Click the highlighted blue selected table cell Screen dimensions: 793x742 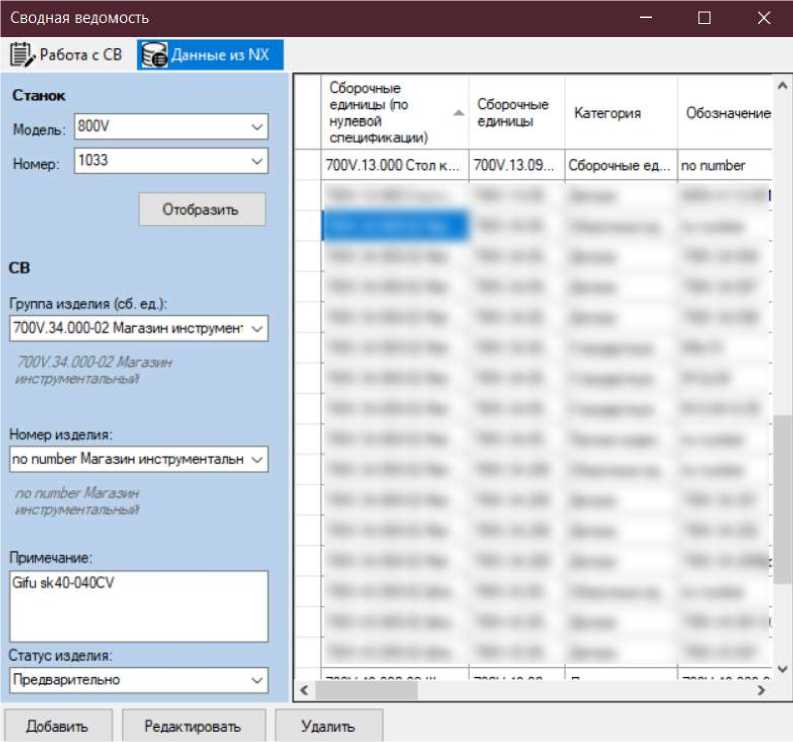(394, 226)
